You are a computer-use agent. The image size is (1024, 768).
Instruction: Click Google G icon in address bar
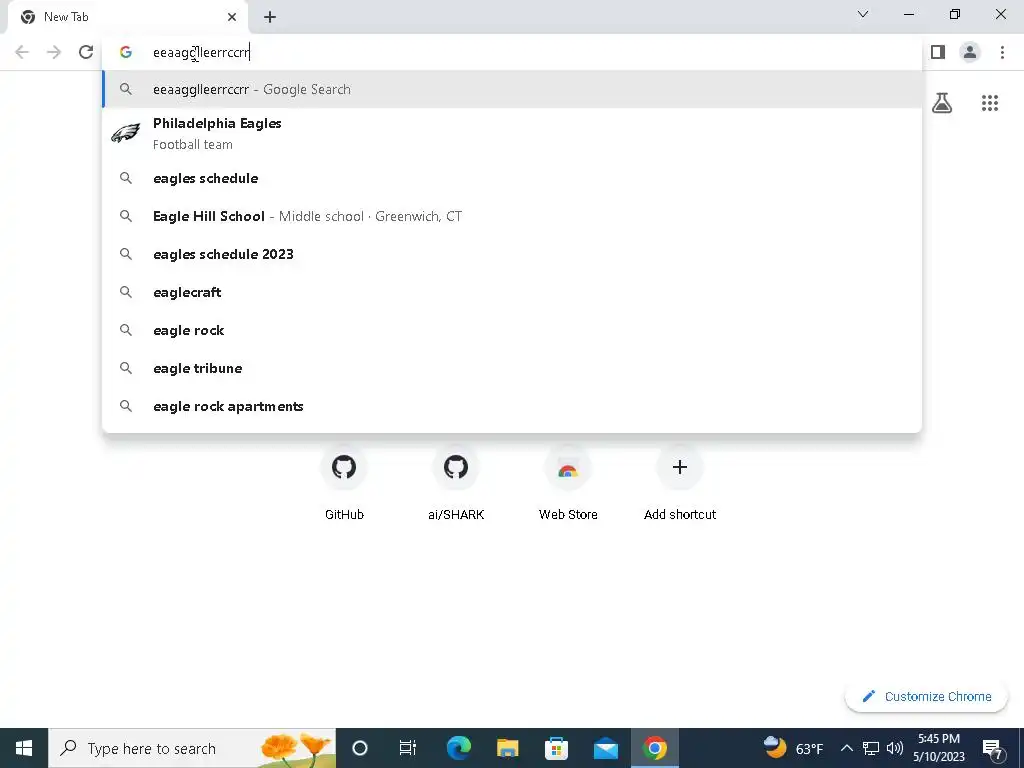click(126, 52)
